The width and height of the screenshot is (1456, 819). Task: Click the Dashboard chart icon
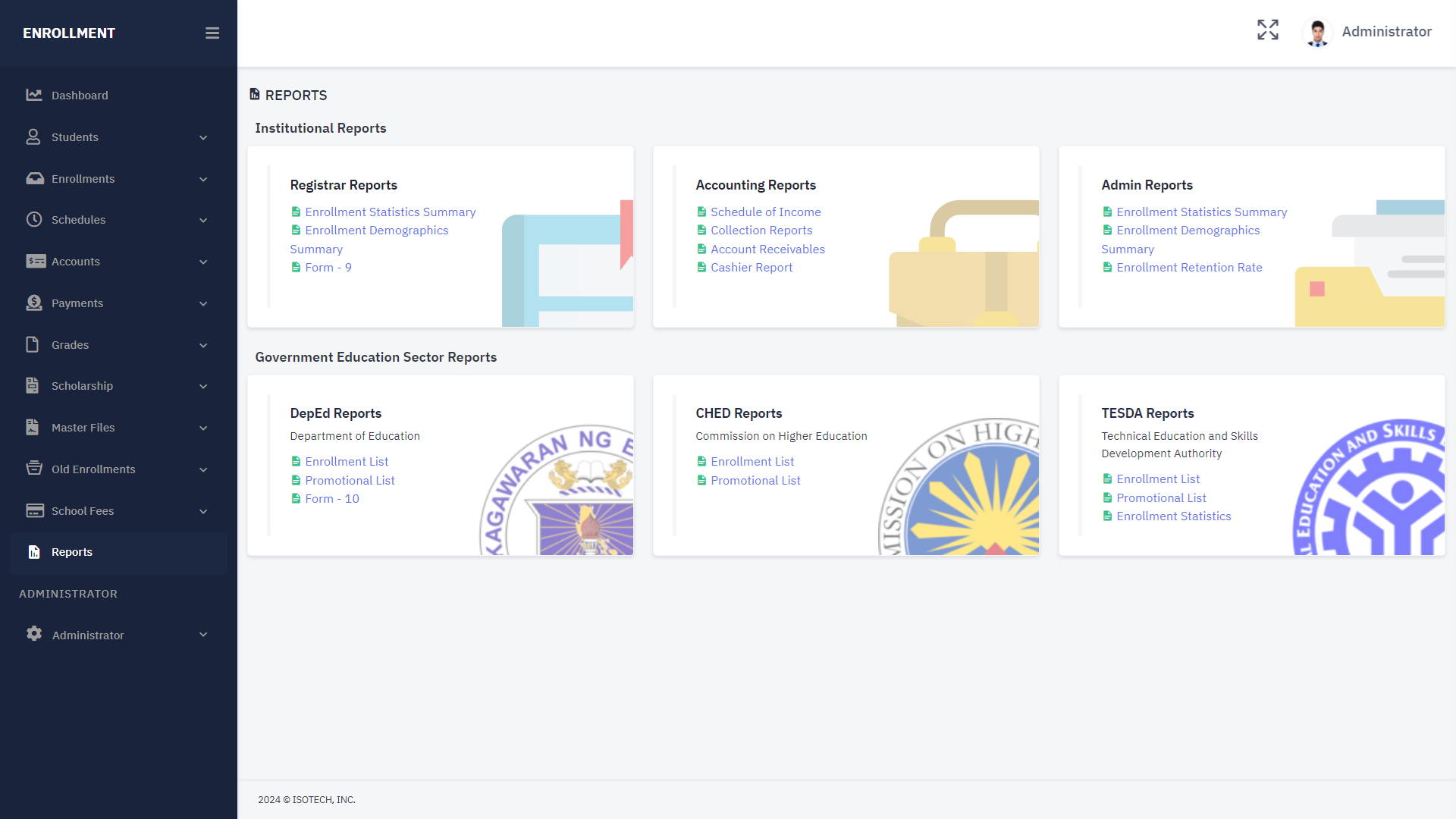[34, 95]
